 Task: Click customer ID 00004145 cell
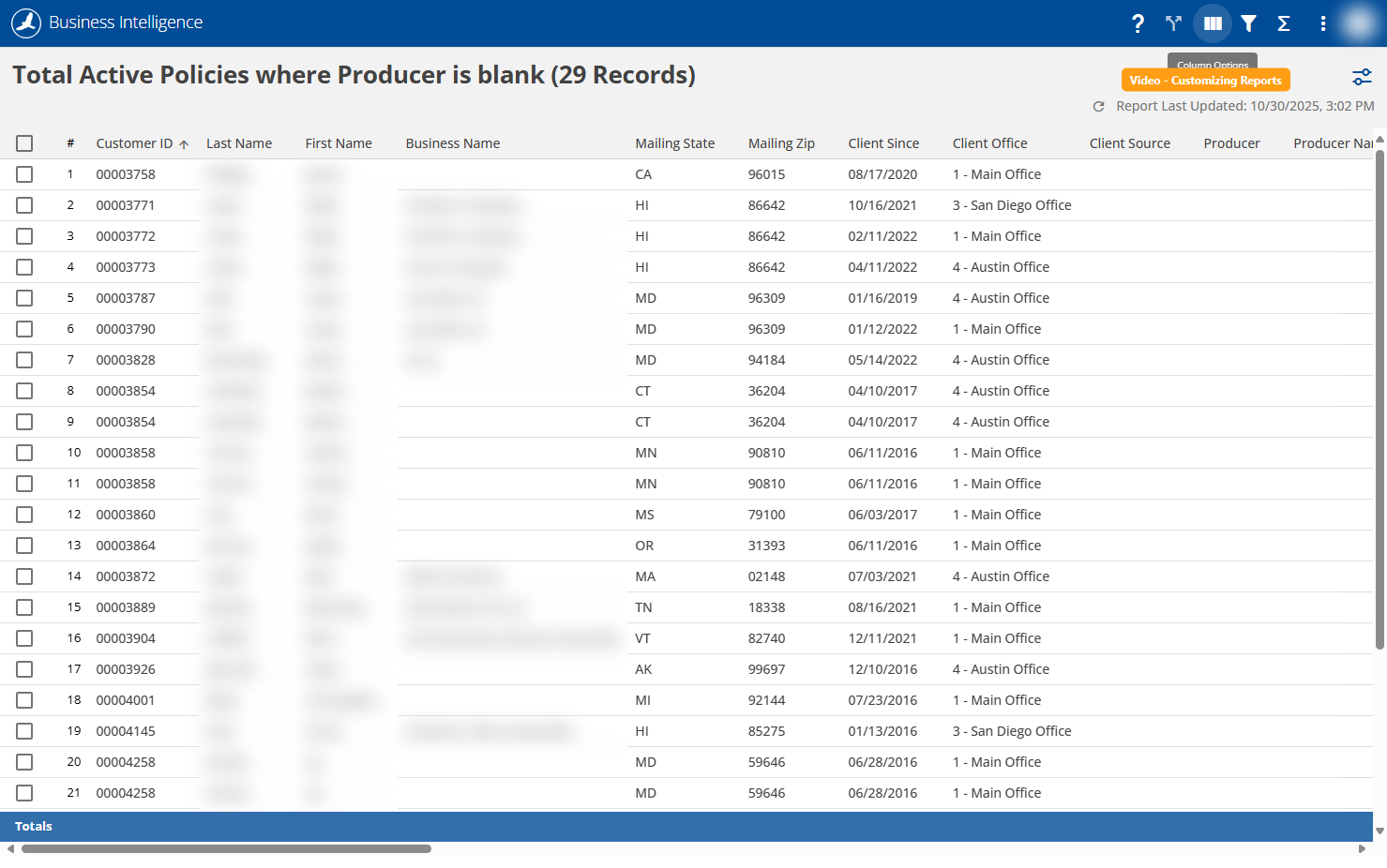(x=126, y=731)
